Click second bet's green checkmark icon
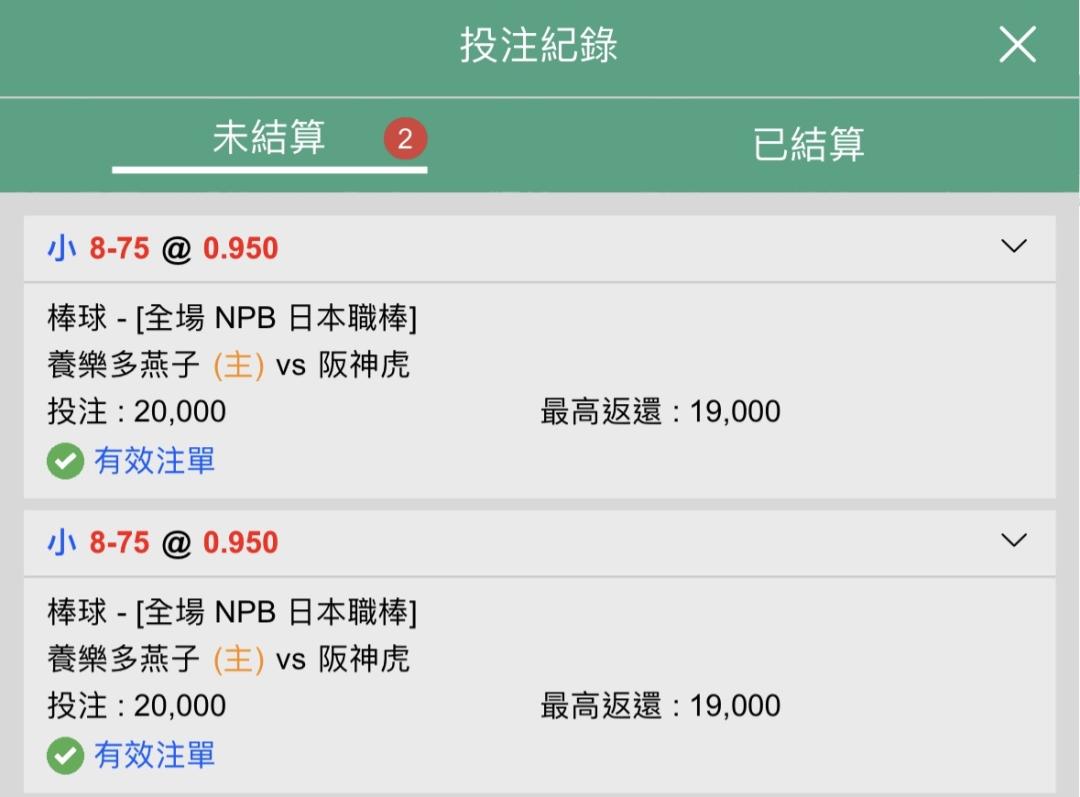Viewport: 1080px width, 797px height. [65, 755]
